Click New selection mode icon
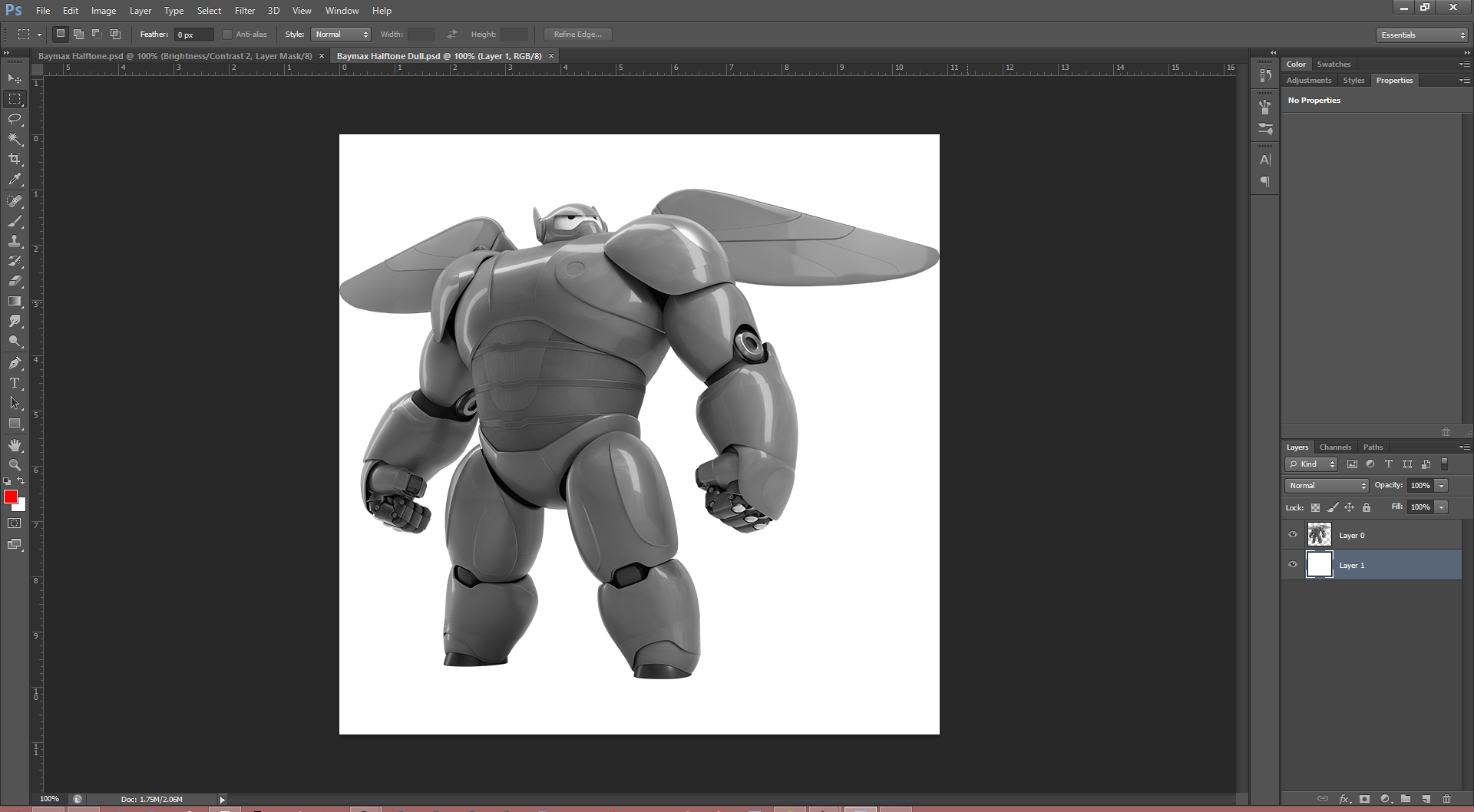The width and height of the screenshot is (1474, 812). [x=61, y=34]
